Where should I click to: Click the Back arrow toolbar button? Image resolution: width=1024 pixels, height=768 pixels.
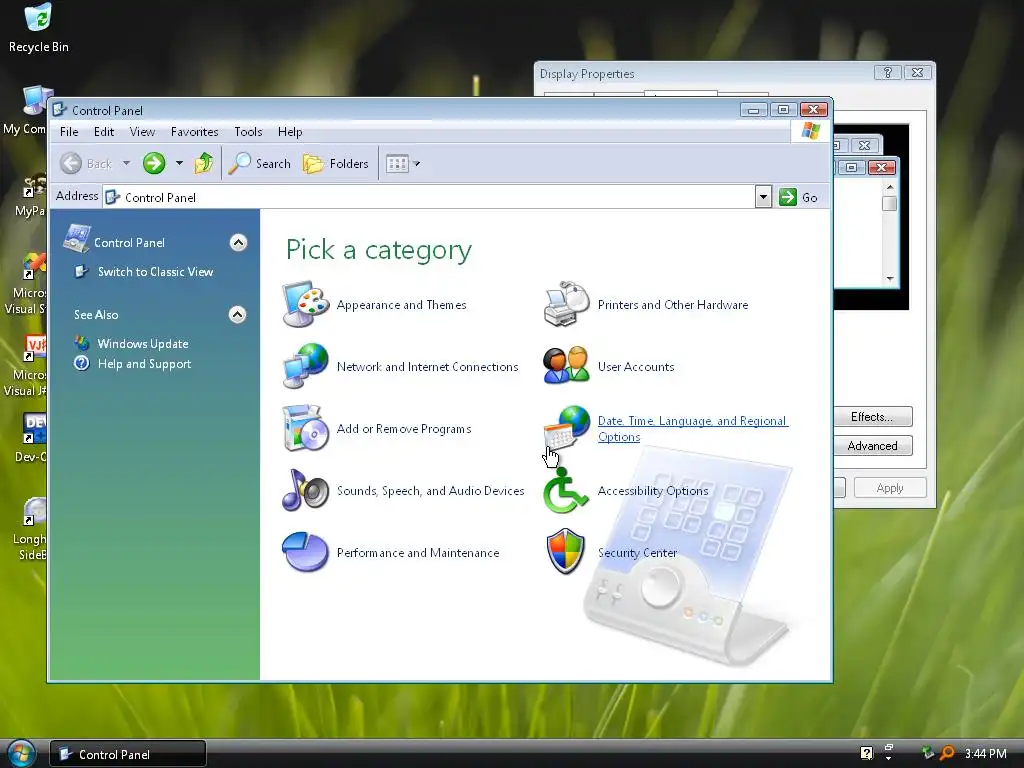pos(86,163)
